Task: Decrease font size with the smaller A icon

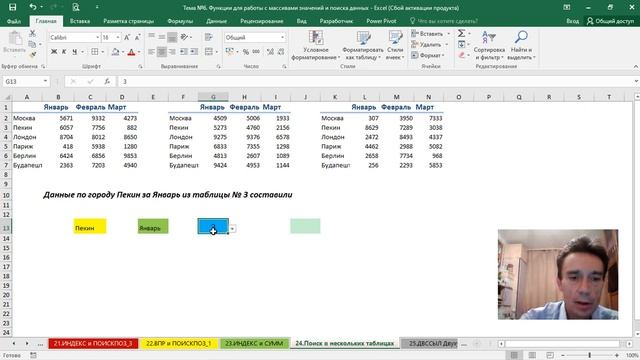Action: click(137, 38)
